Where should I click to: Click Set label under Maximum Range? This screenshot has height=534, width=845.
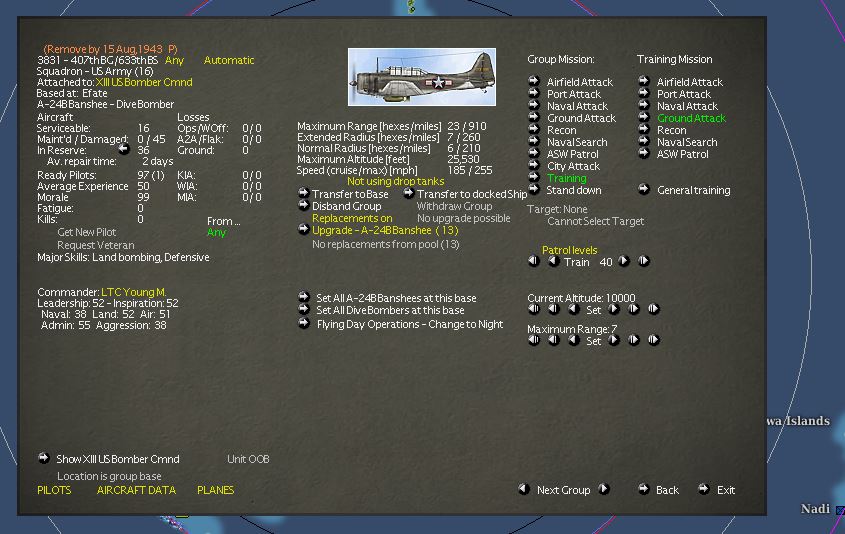pyautogui.click(x=593, y=341)
